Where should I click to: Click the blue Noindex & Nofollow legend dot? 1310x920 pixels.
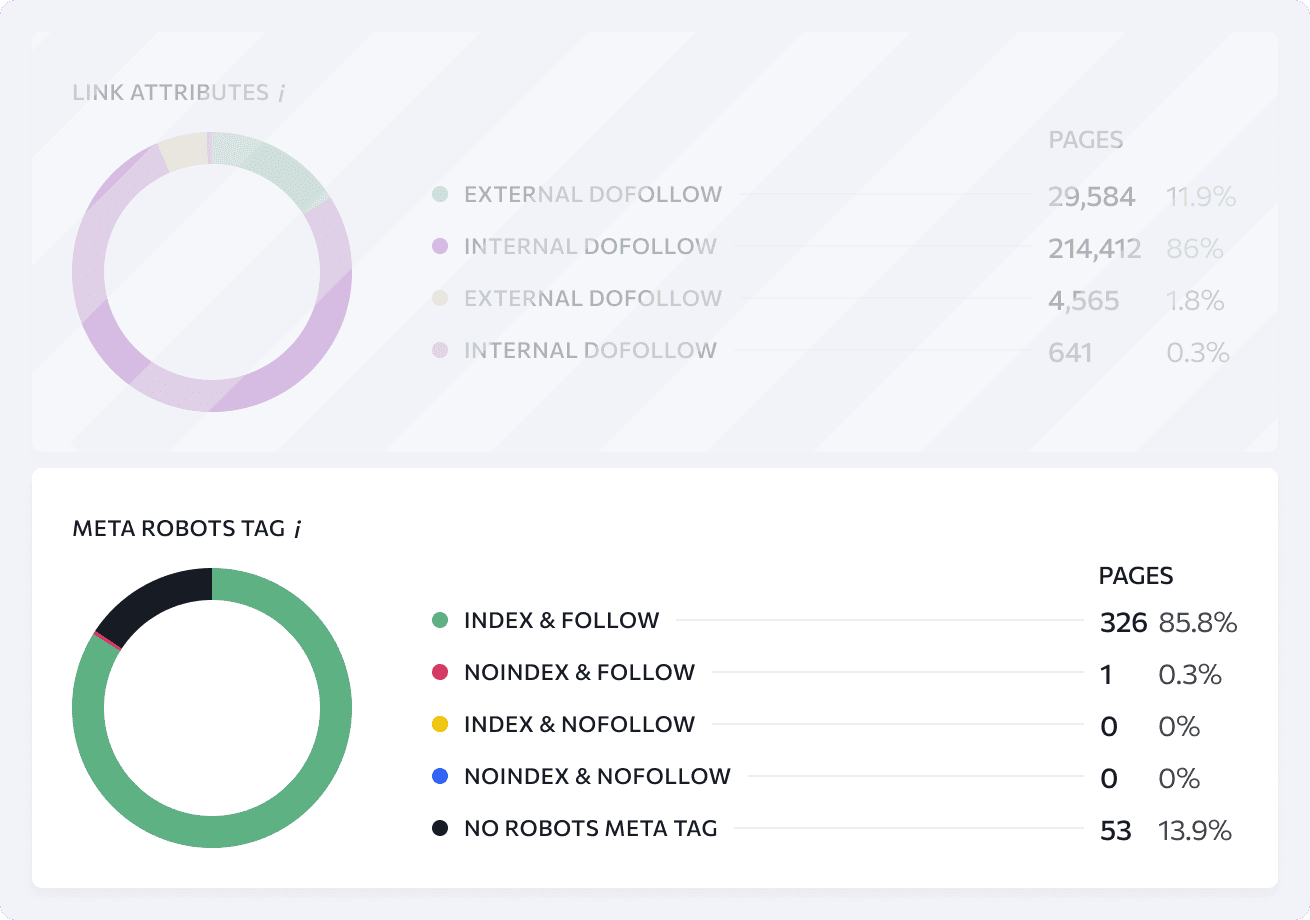pyautogui.click(x=440, y=776)
